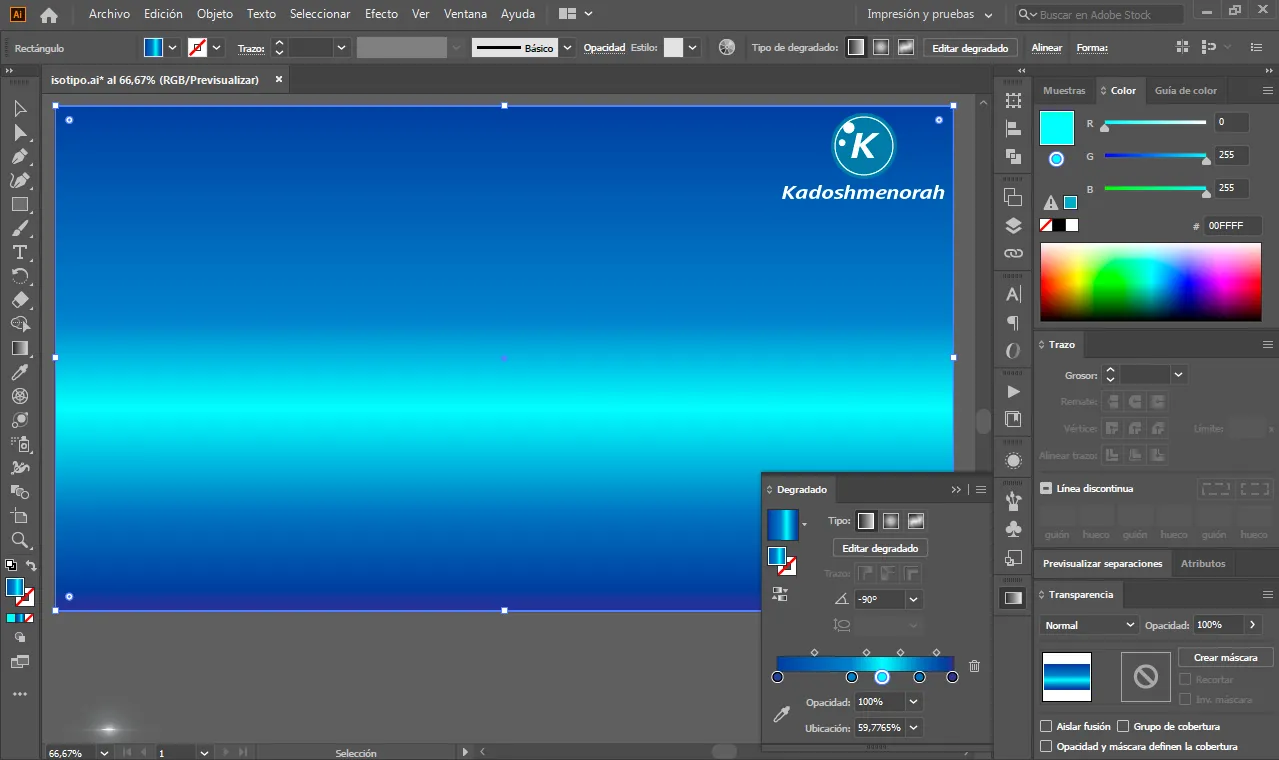Image resolution: width=1279 pixels, height=760 pixels.
Task: Open the Ventana menu
Action: tap(465, 14)
